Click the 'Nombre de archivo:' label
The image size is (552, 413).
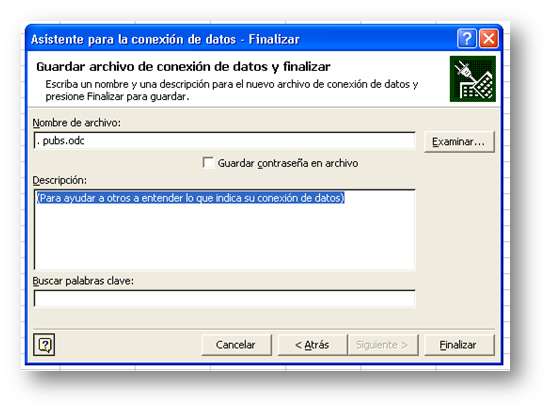(x=76, y=123)
